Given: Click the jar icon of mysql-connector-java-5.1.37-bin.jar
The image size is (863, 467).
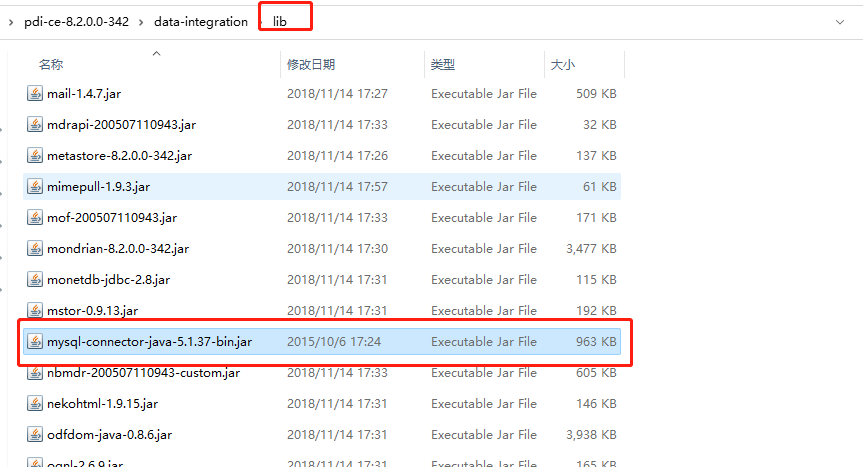Looking at the screenshot, I should point(35,342).
